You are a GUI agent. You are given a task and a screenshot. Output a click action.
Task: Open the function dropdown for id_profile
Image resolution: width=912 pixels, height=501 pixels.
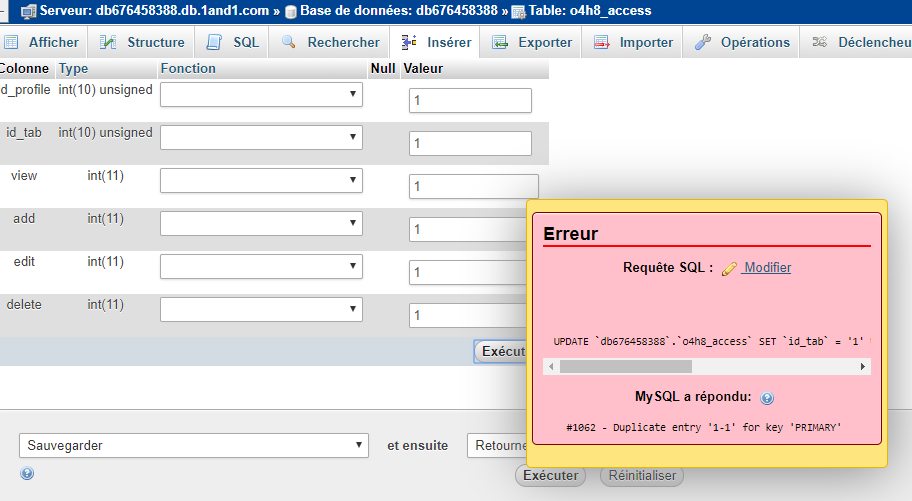261,94
